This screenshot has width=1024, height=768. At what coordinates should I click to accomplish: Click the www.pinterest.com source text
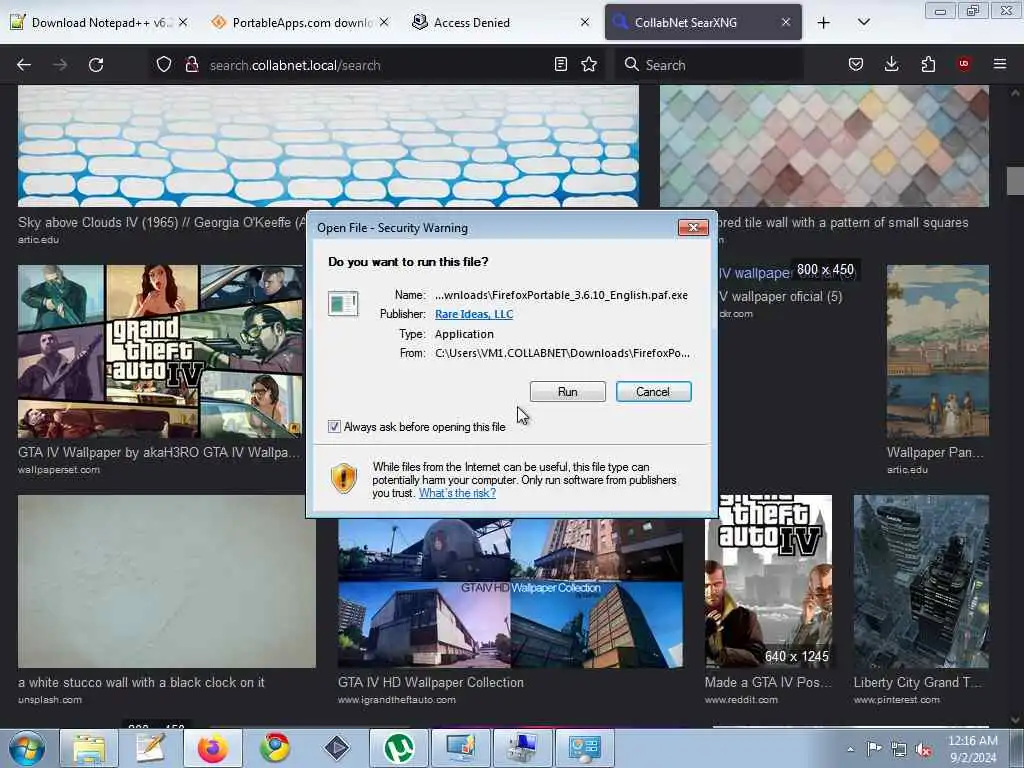[897, 699]
